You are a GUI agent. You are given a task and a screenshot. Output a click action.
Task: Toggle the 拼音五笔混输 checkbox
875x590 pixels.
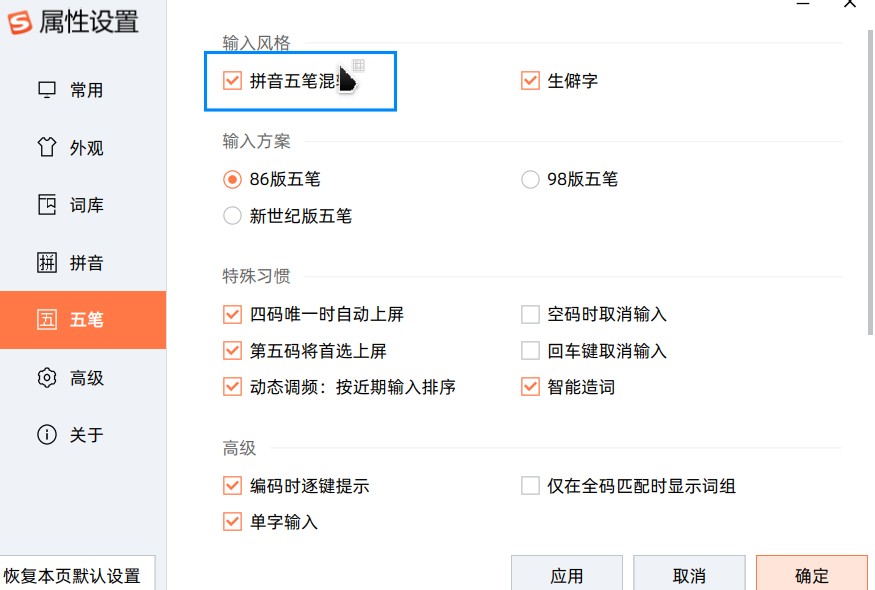point(233,81)
